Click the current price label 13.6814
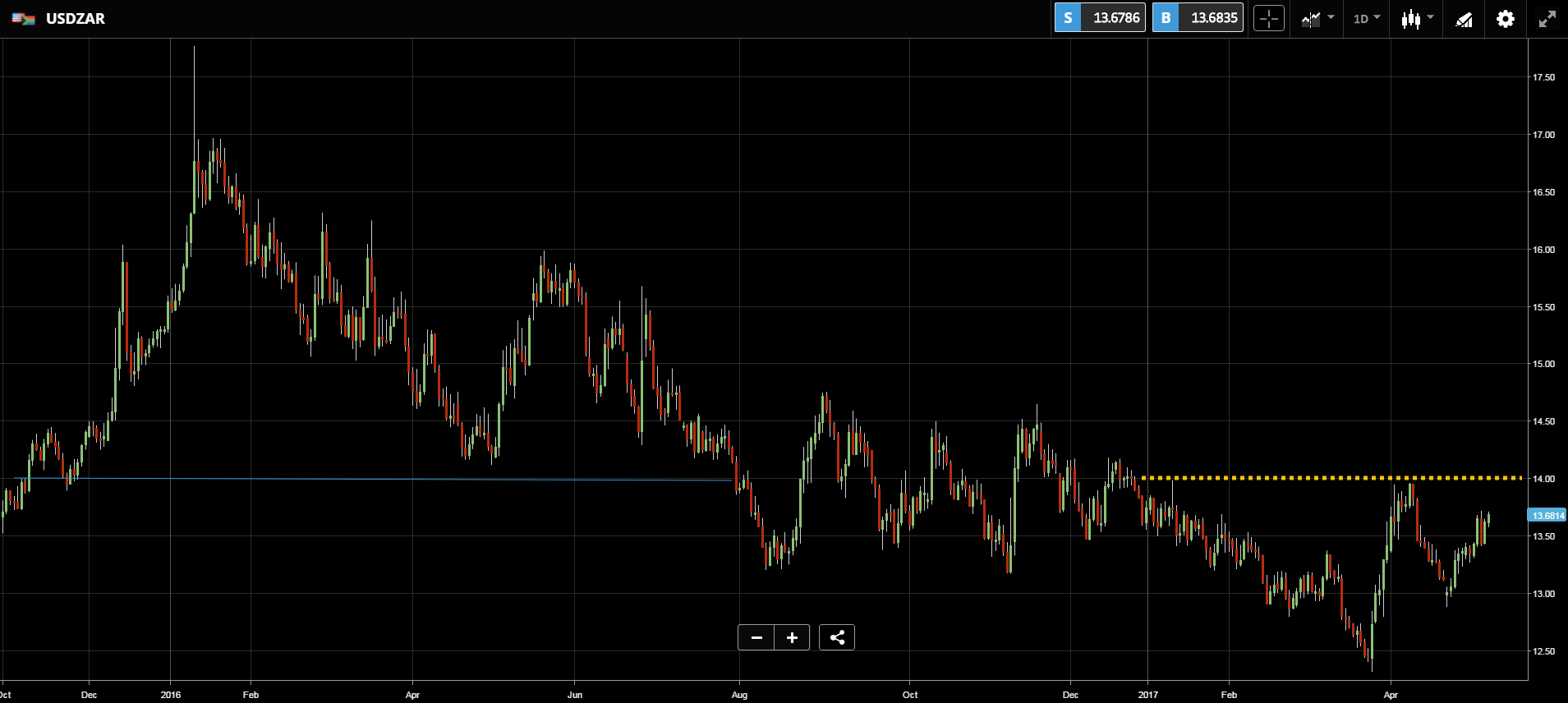The width and height of the screenshot is (1568, 703). pyautogui.click(x=1547, y=516)
